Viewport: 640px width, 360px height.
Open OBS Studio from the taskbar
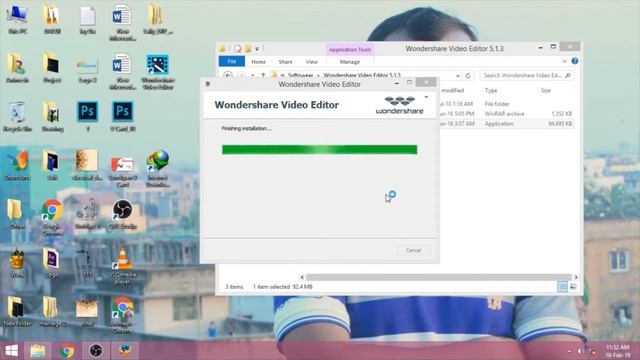96,351
